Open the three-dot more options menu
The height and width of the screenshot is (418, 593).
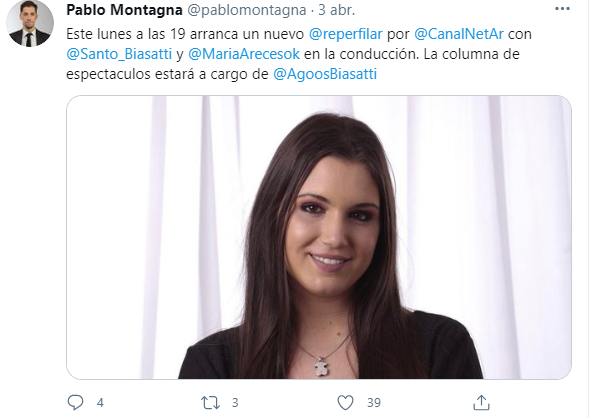[x=562, y=9]
